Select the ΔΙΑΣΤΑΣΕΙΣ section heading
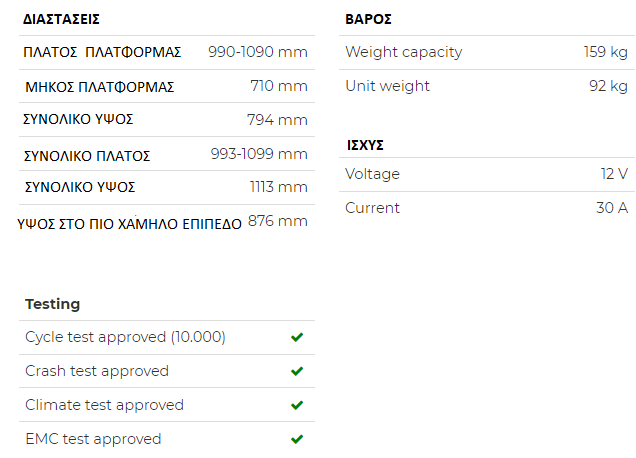Screen dimensions: 636x458 tap(61, 19)
